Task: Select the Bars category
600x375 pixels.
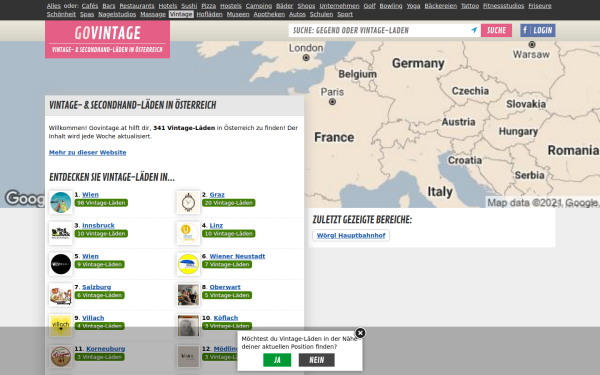Action: 109,6
